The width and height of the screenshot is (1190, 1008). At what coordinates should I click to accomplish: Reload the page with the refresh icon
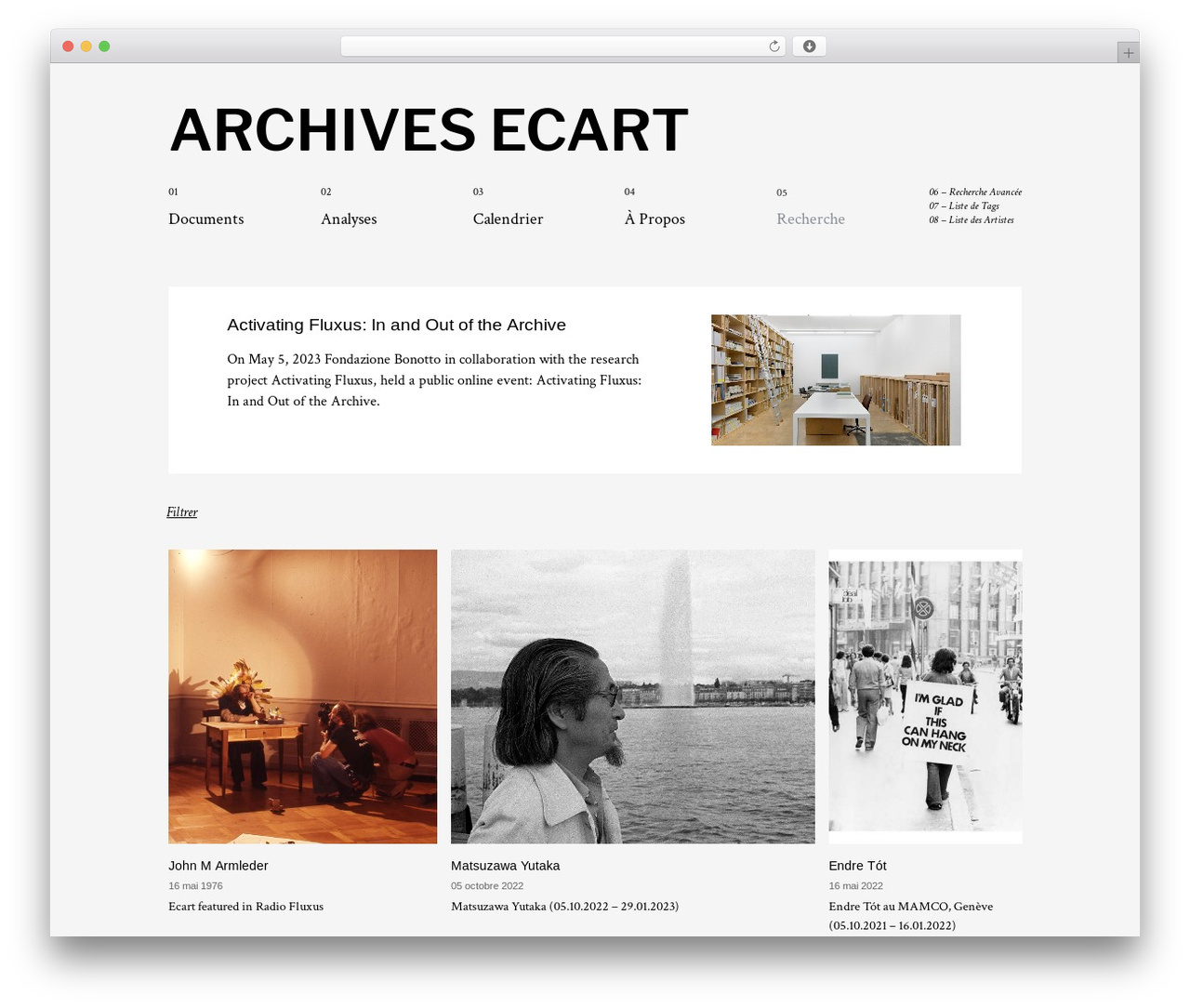(773, 46)
